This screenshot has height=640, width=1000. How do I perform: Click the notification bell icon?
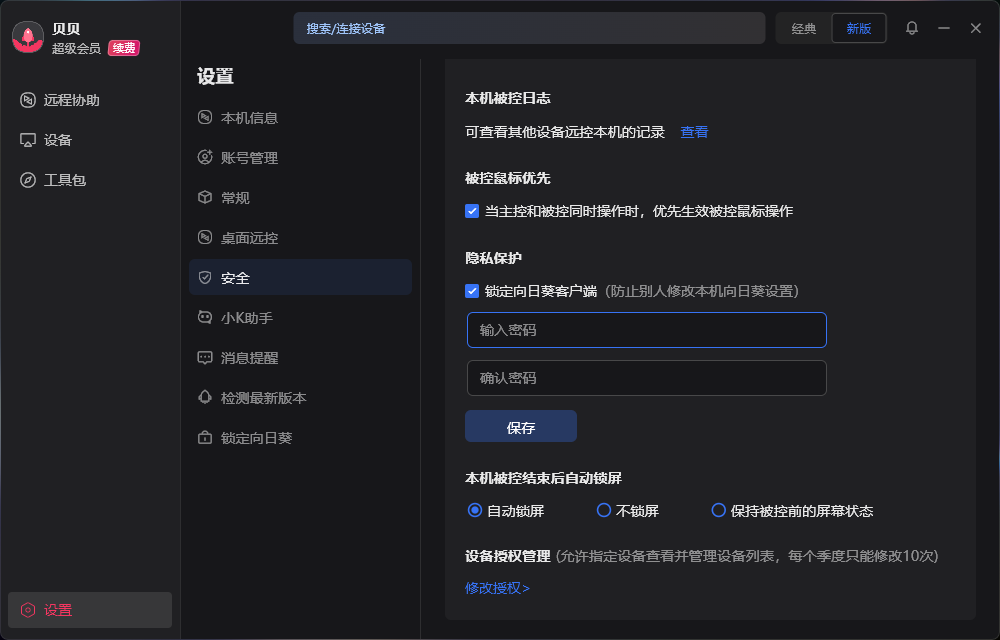coord(912,28)
